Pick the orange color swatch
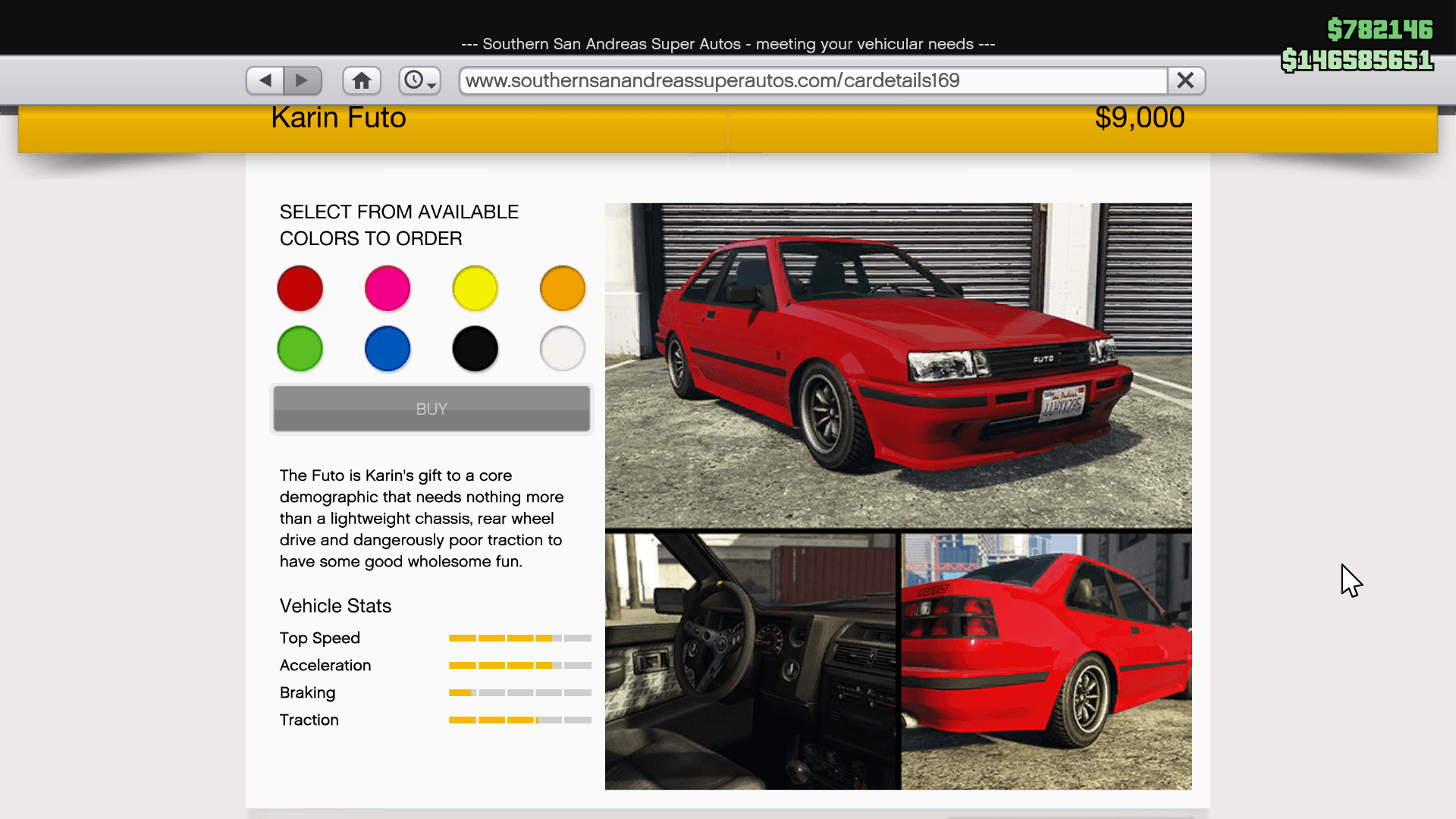 pyautogui.click(x=563, y=288)
